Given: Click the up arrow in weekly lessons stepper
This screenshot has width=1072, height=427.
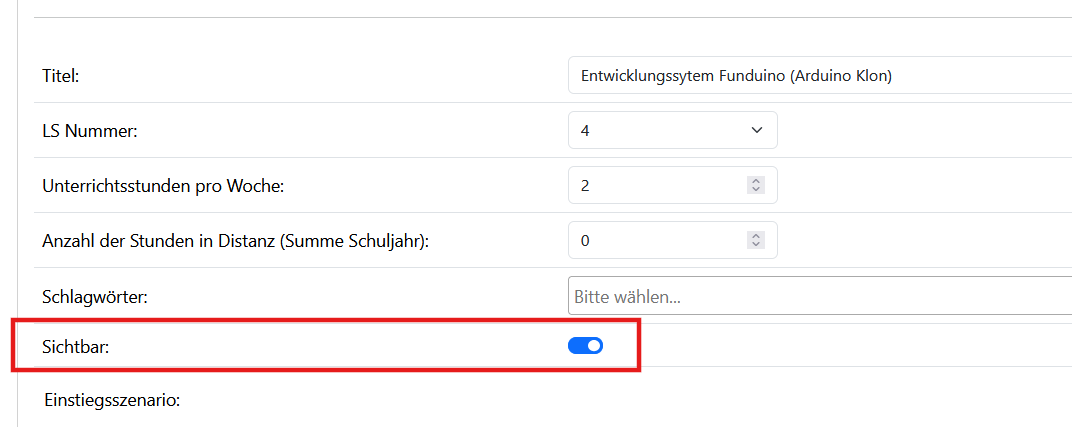Looking at the screenshot, I should pos(756,181).
